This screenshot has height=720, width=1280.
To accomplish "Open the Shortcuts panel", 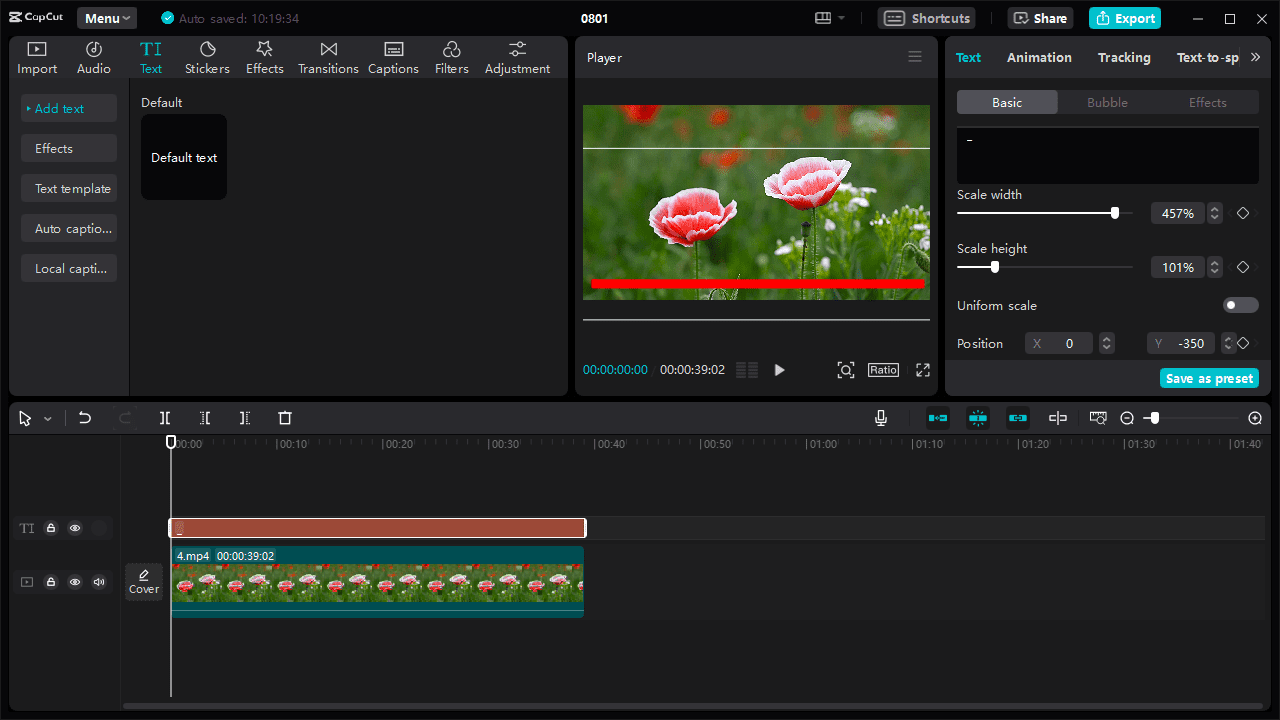I will point(927,18).
